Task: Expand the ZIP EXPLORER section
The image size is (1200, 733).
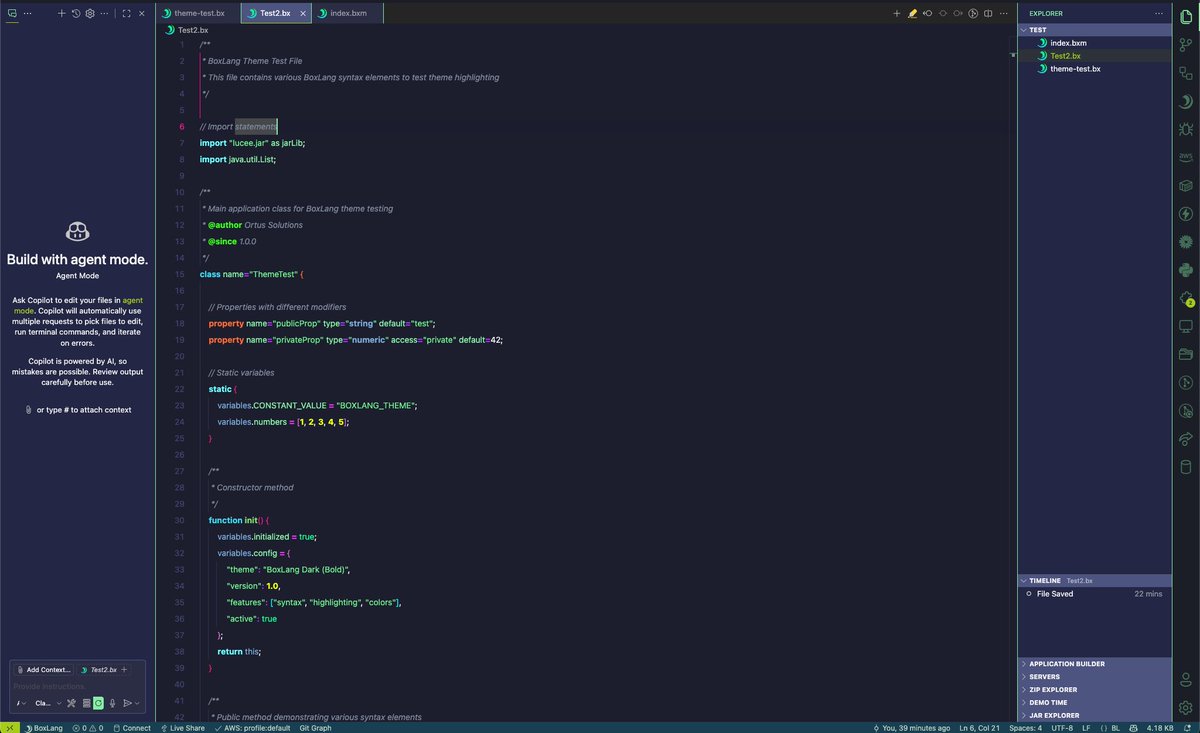Action: (x=1095, y=690)
